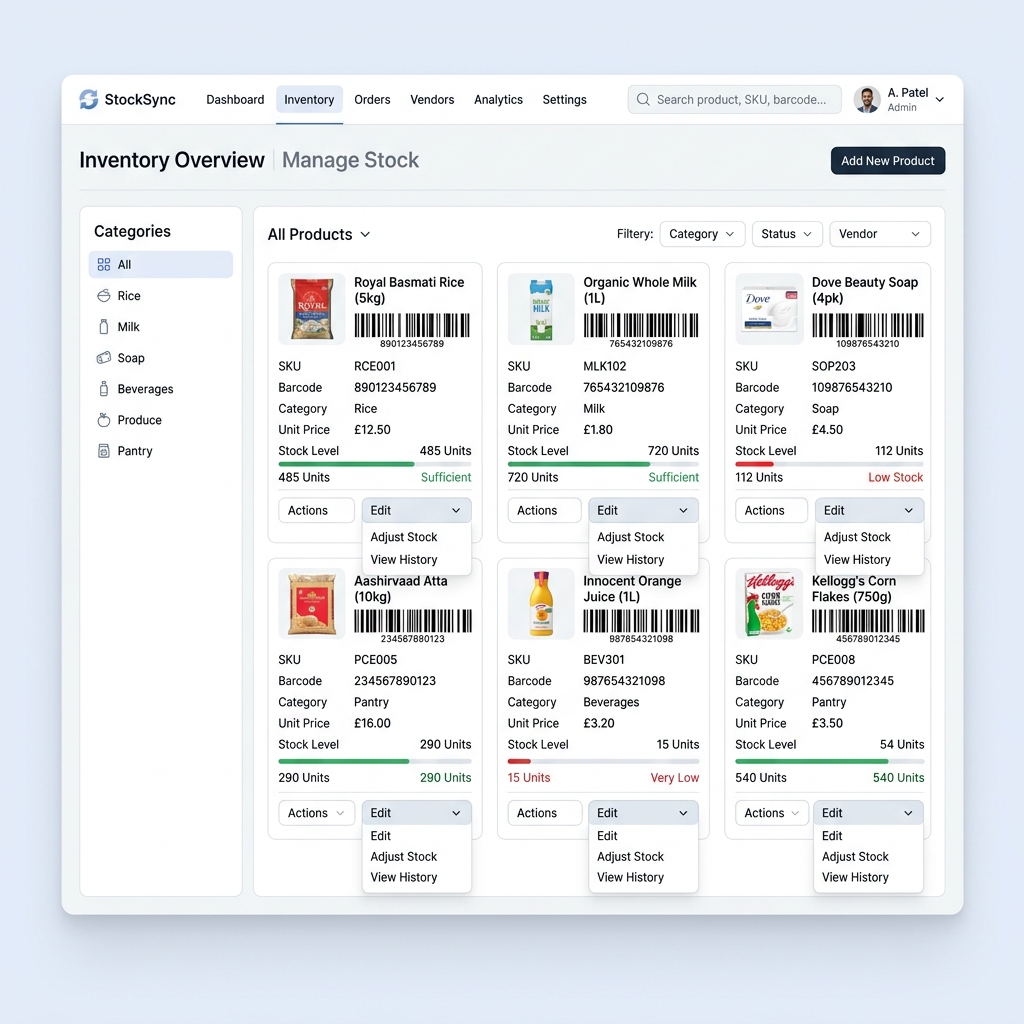This screenshot has height=1024, width=1024.
Task: Switch to the Inventory tab
Action: click(309, 99)
